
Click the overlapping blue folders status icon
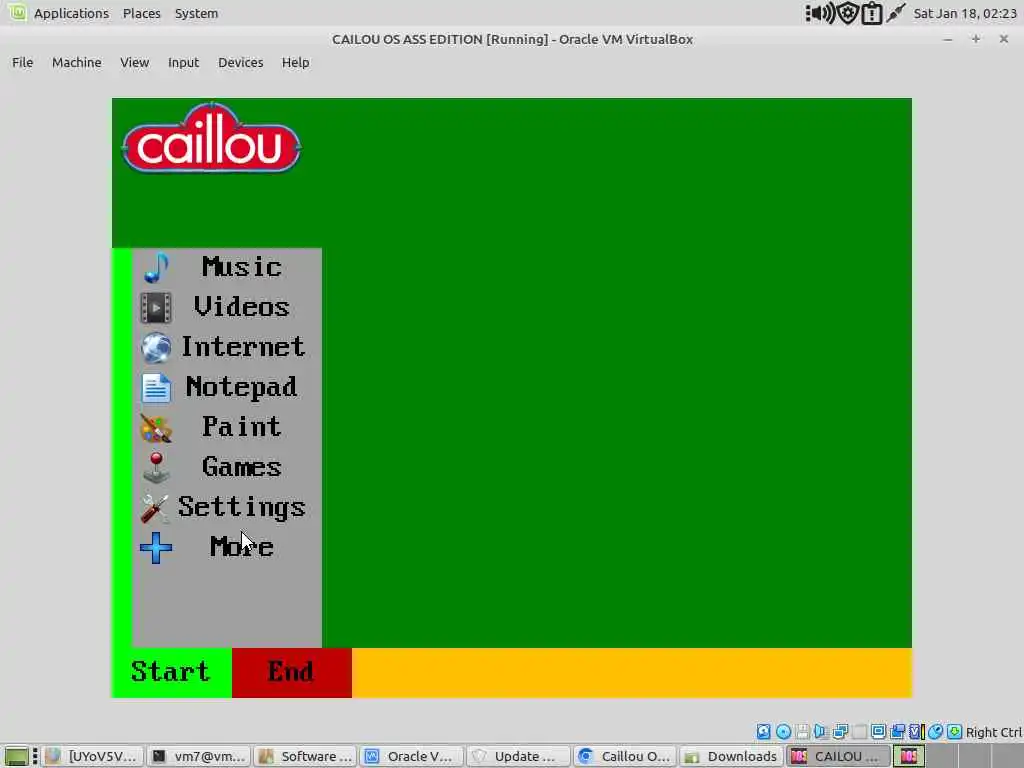[x=898, y=732]
